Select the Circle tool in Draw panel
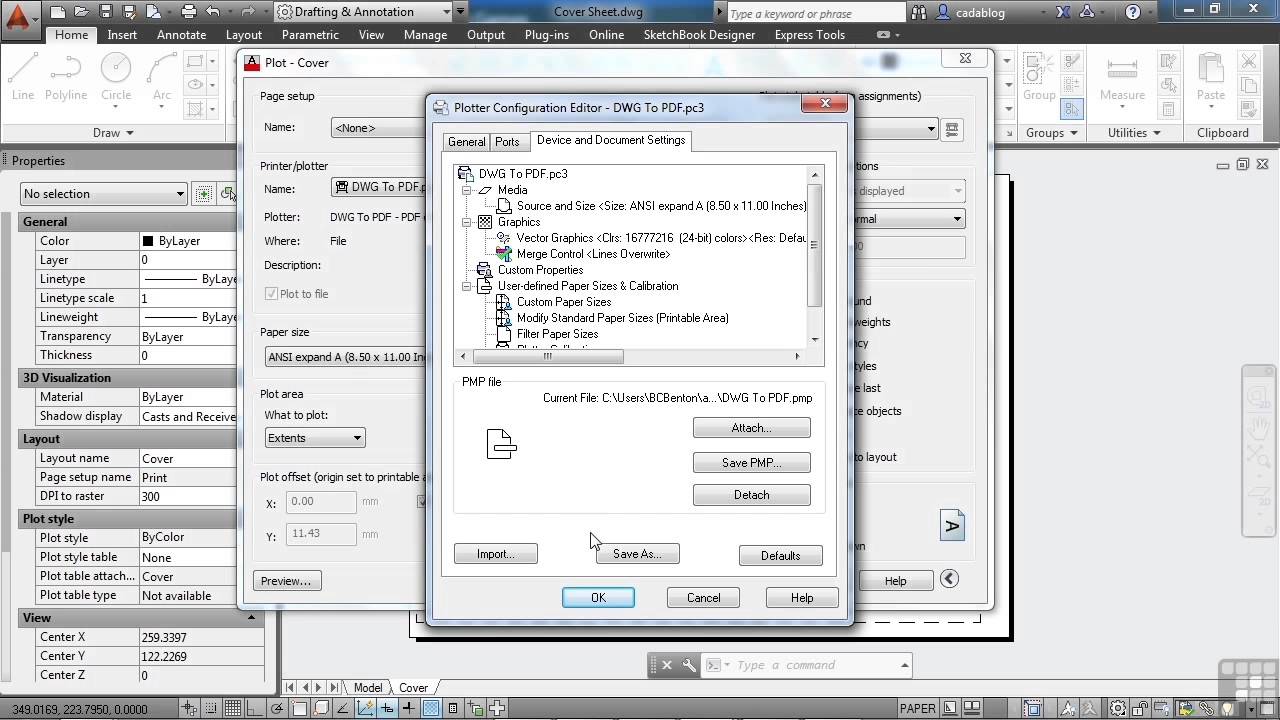This screenshot has width=1280, height=720. (116, 77)
